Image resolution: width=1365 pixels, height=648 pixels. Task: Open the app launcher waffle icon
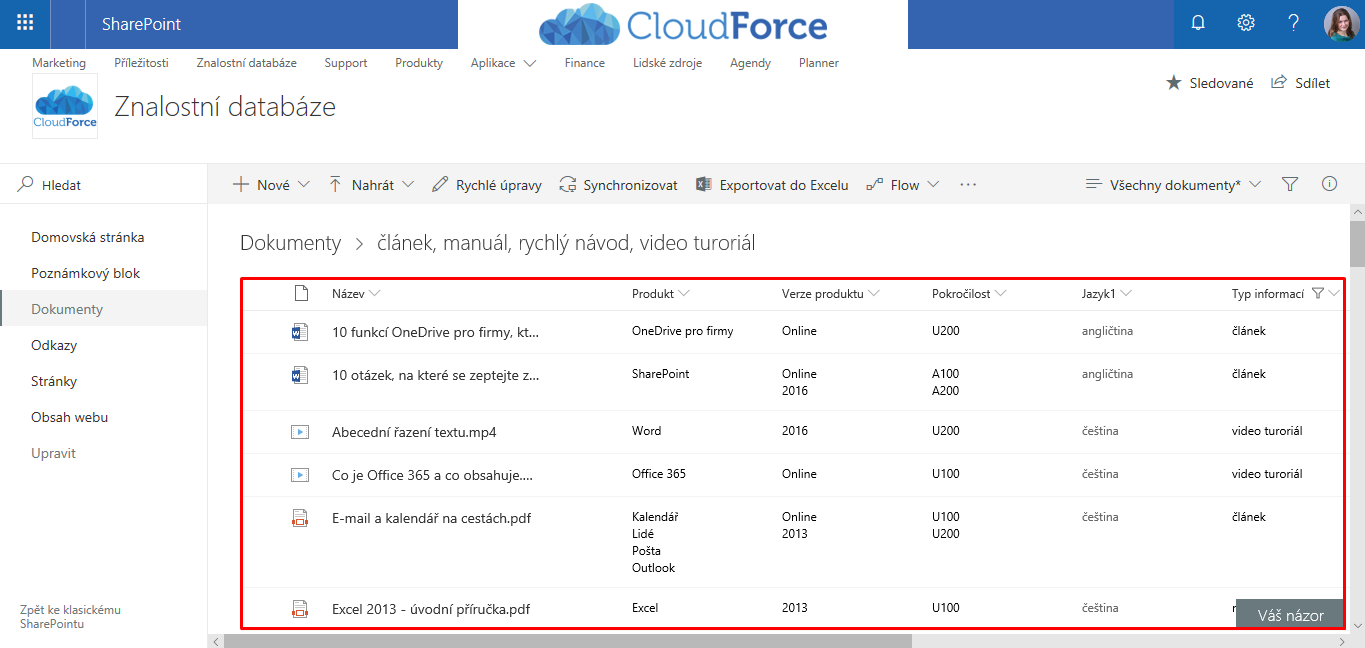pos(25,23)
